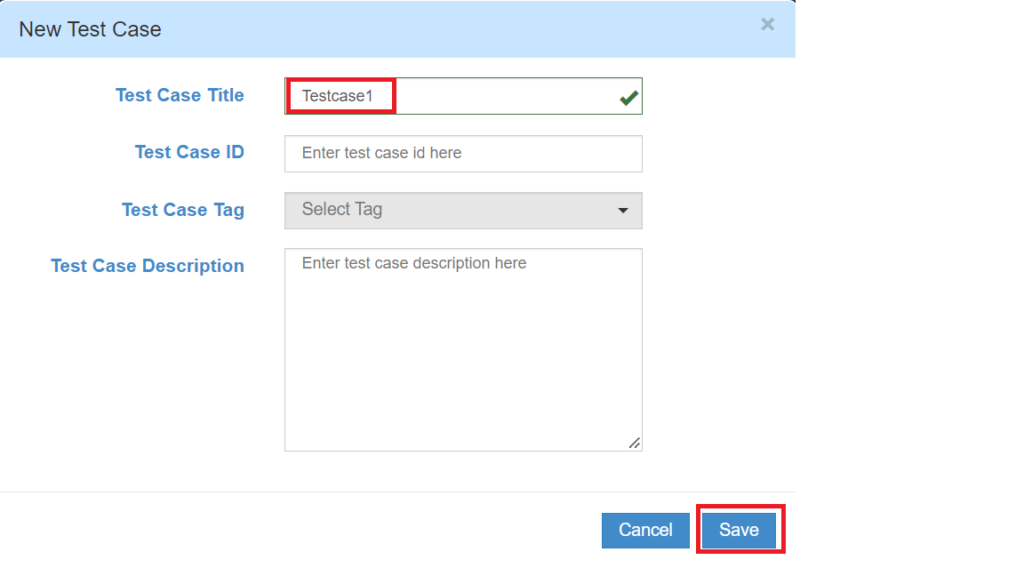Click the Test Case Description label
This screenshot has height=576, width=1024.
point(147,266)
